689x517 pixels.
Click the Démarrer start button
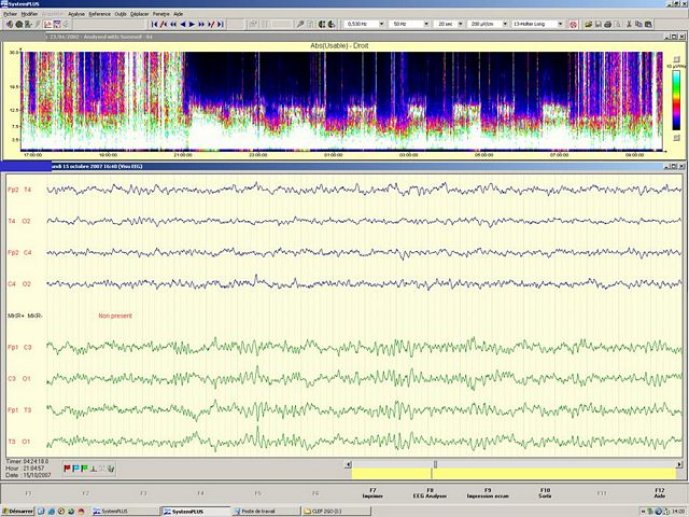18,511
